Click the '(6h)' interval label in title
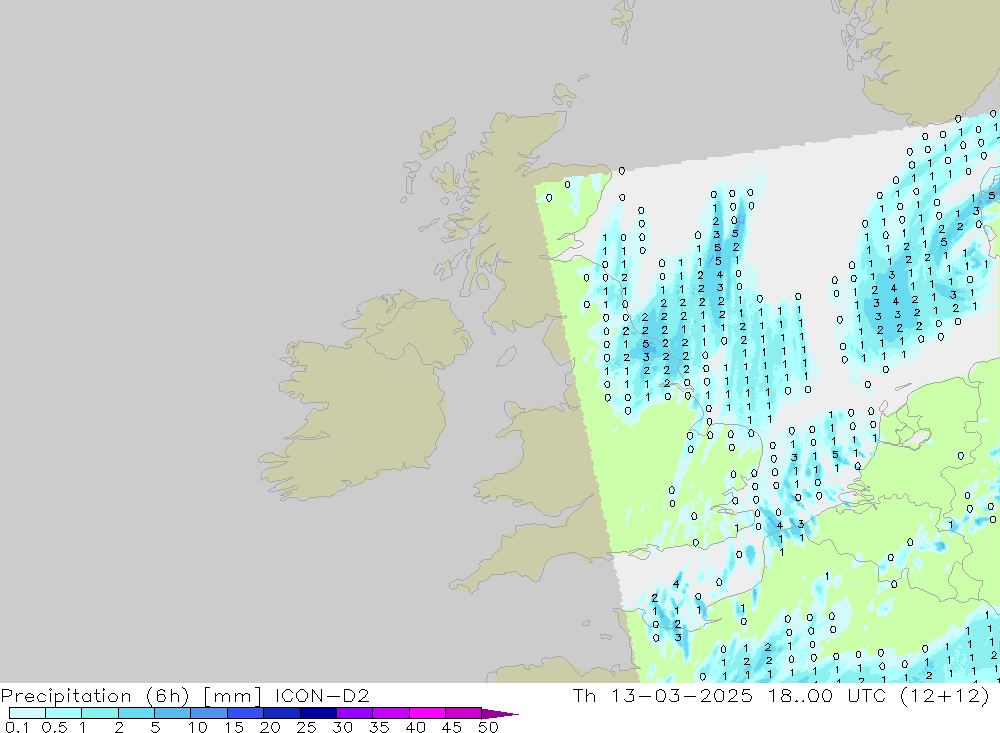Screen dimensions: 1000x733 pos(168,696)
